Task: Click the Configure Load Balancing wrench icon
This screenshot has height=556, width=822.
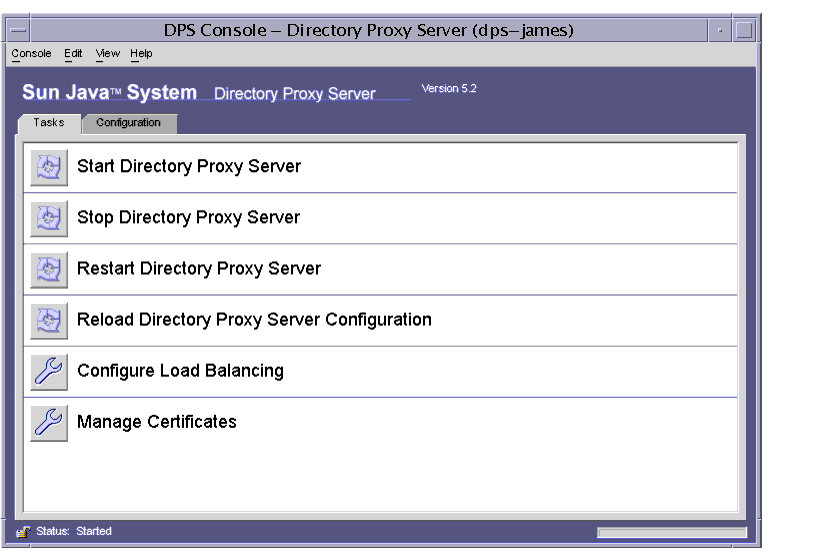Action: coord(49,372)
